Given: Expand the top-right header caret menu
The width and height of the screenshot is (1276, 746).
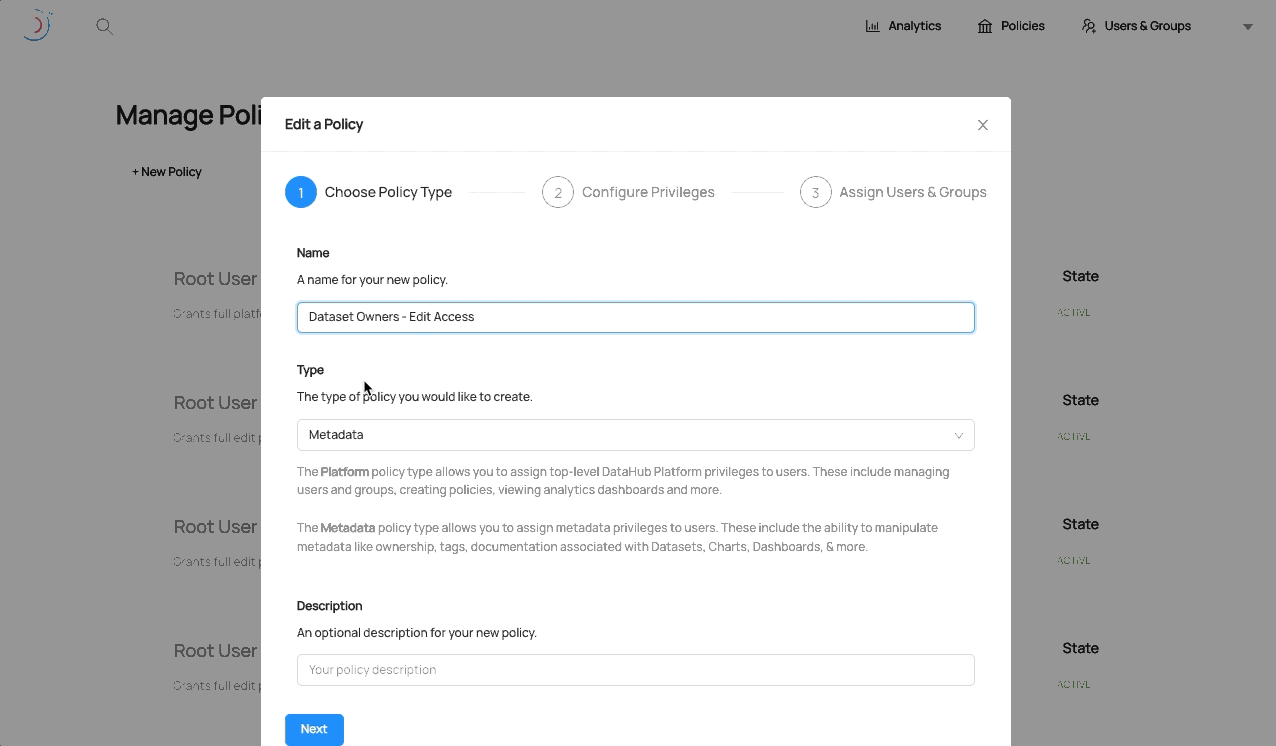Looking at the screenshot, I should (1247, 27).
